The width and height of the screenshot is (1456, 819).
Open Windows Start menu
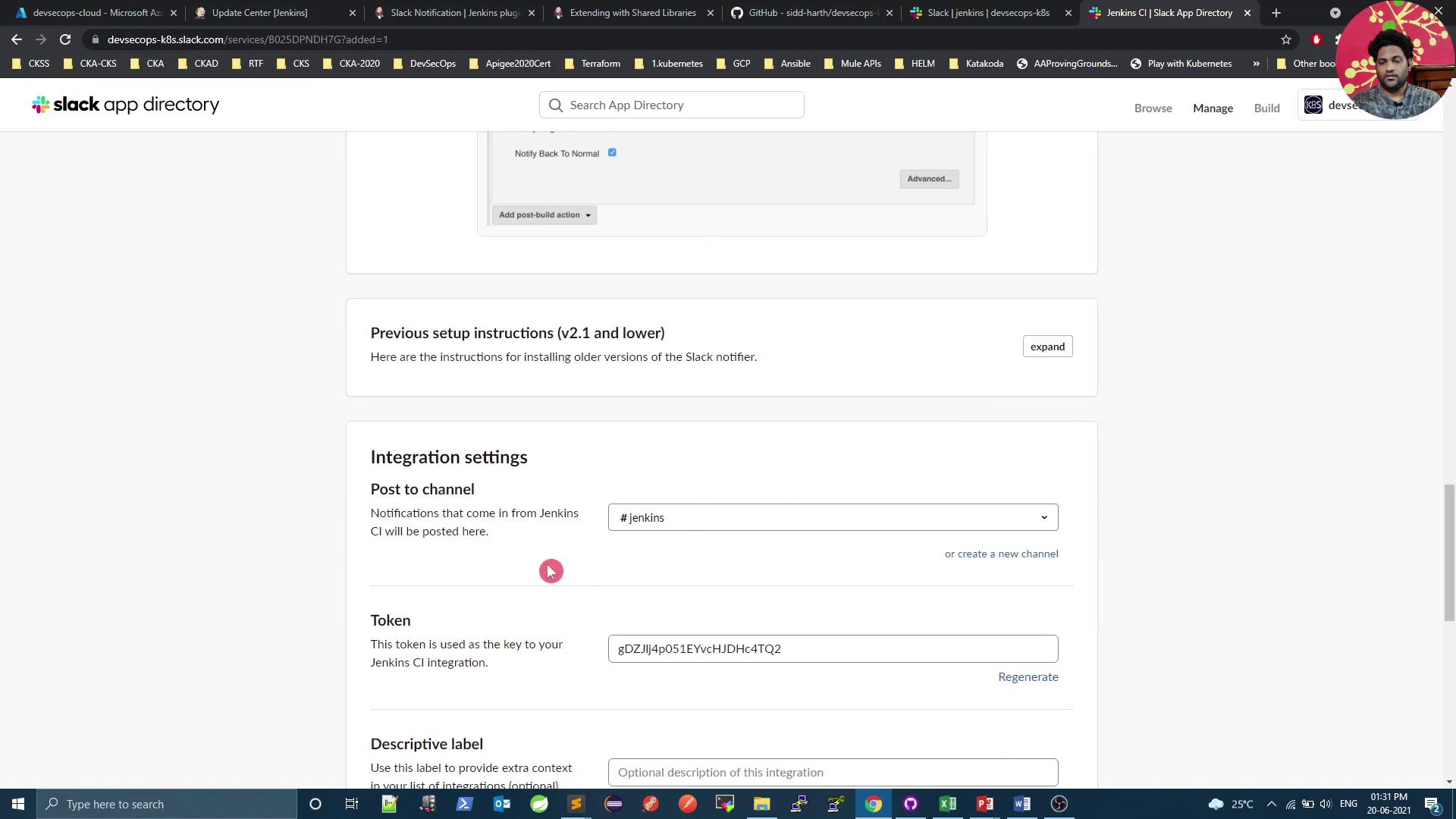click(x=18, y=804)
